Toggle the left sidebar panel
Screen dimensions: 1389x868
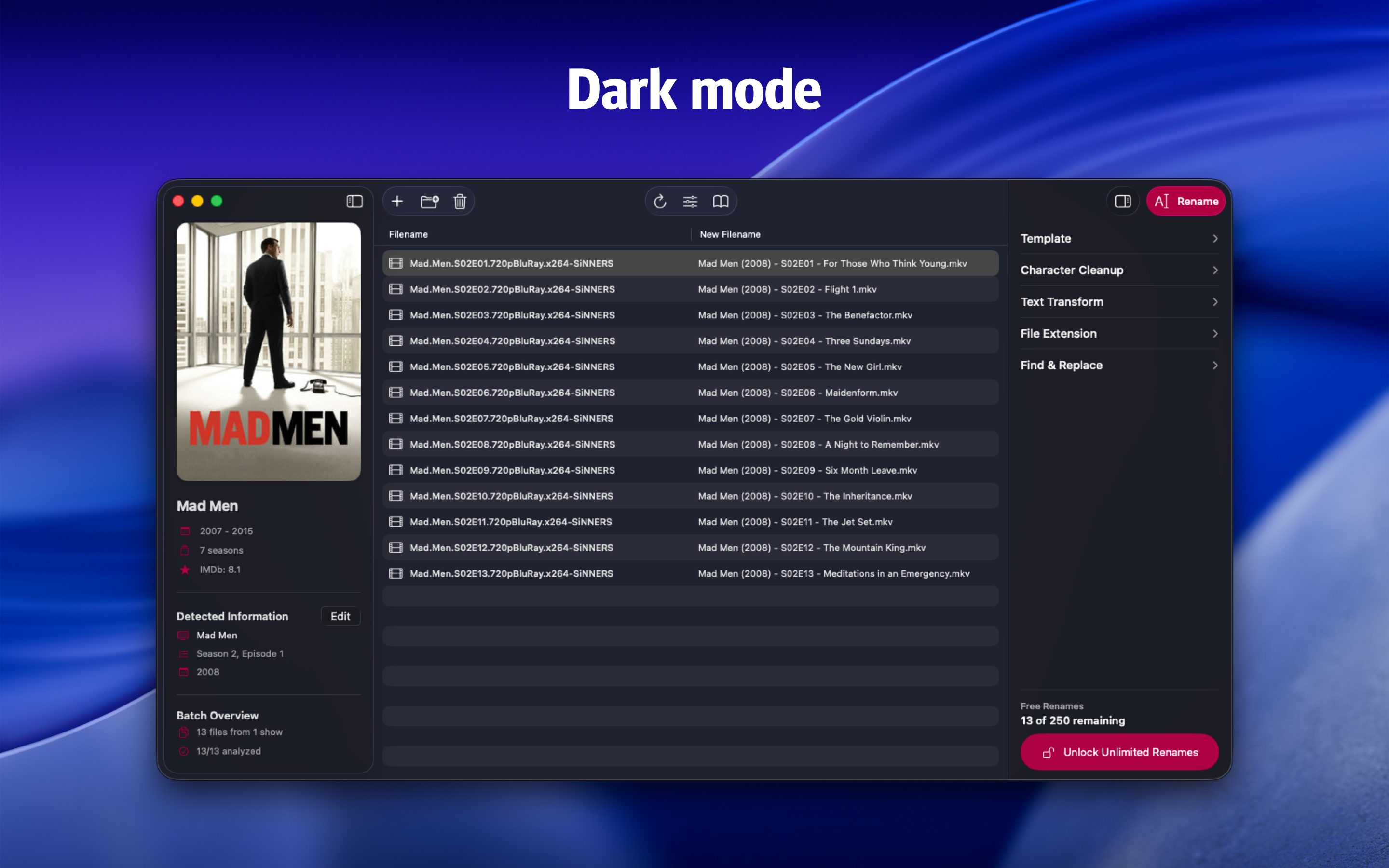tap(354, 201)
